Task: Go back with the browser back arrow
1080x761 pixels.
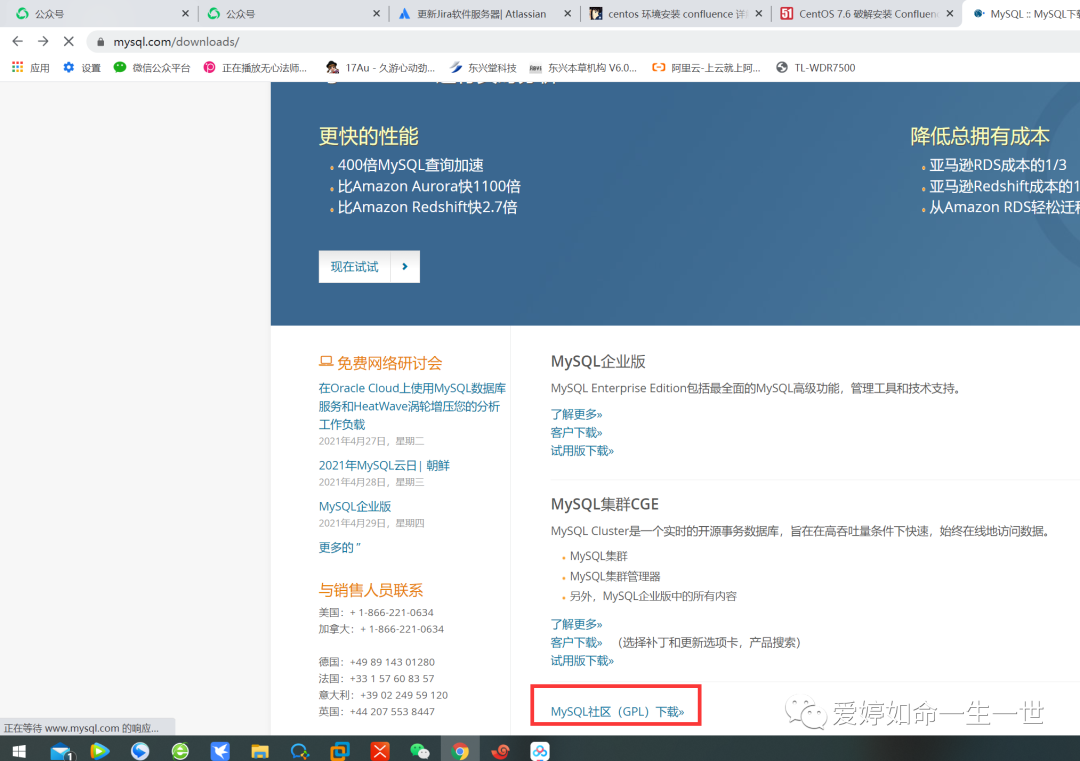Action: point(18,41)
